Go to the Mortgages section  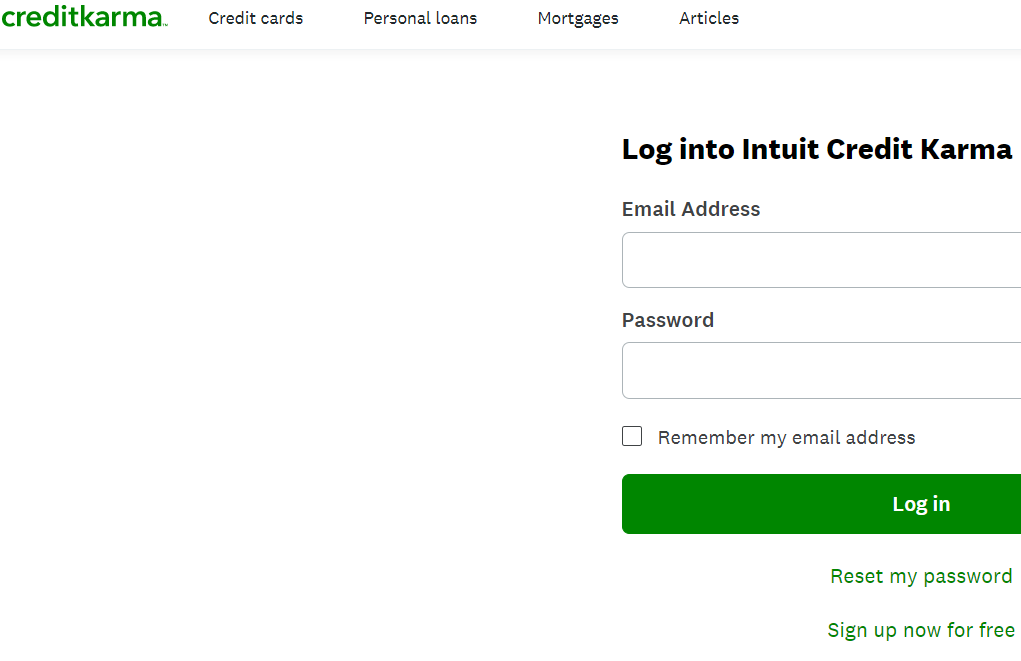click(578, 18)
